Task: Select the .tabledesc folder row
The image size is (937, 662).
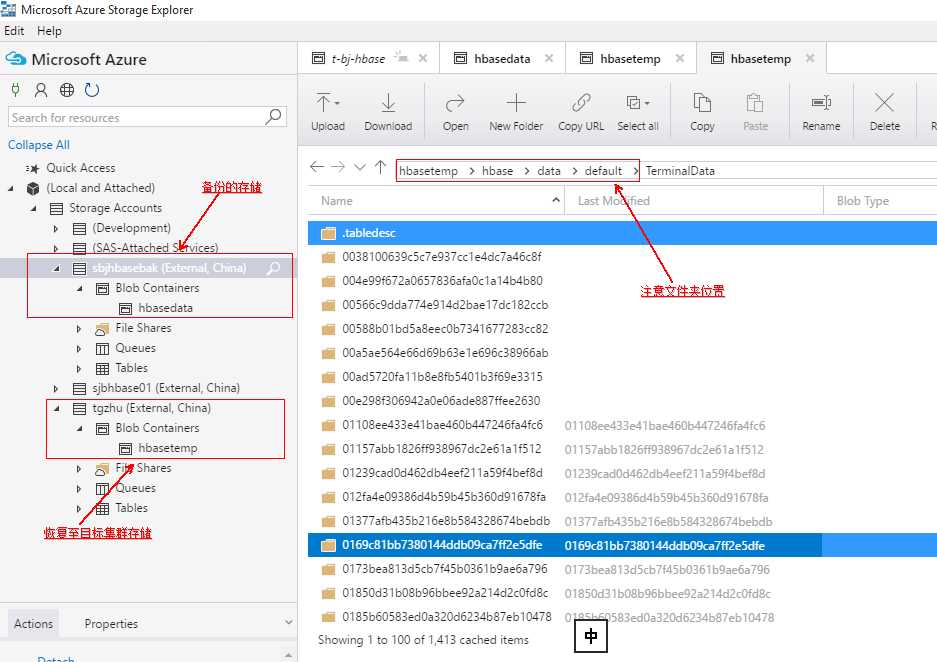Action: [622, 233]
